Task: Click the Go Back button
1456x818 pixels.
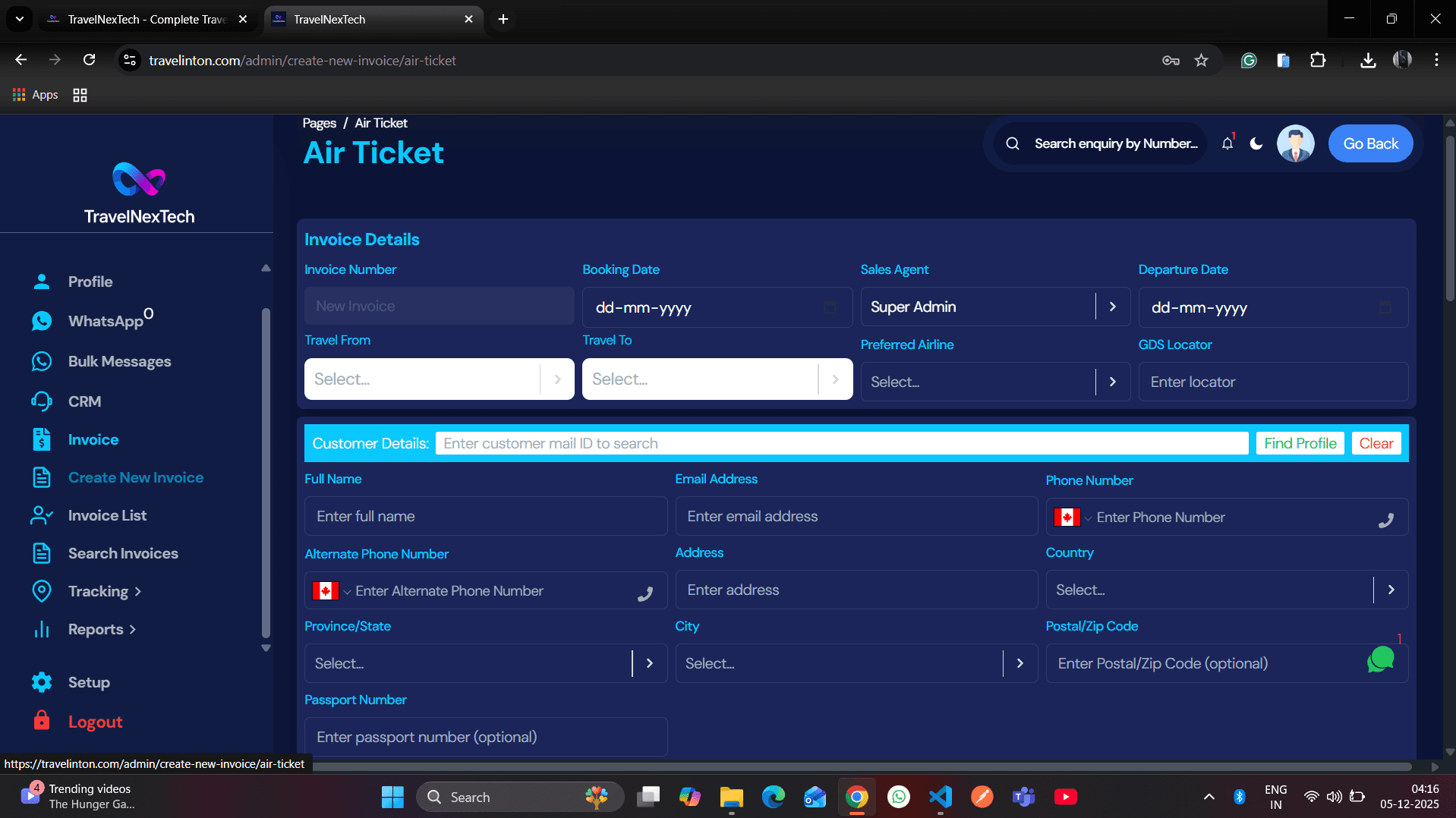Action: pos(1370,143)
